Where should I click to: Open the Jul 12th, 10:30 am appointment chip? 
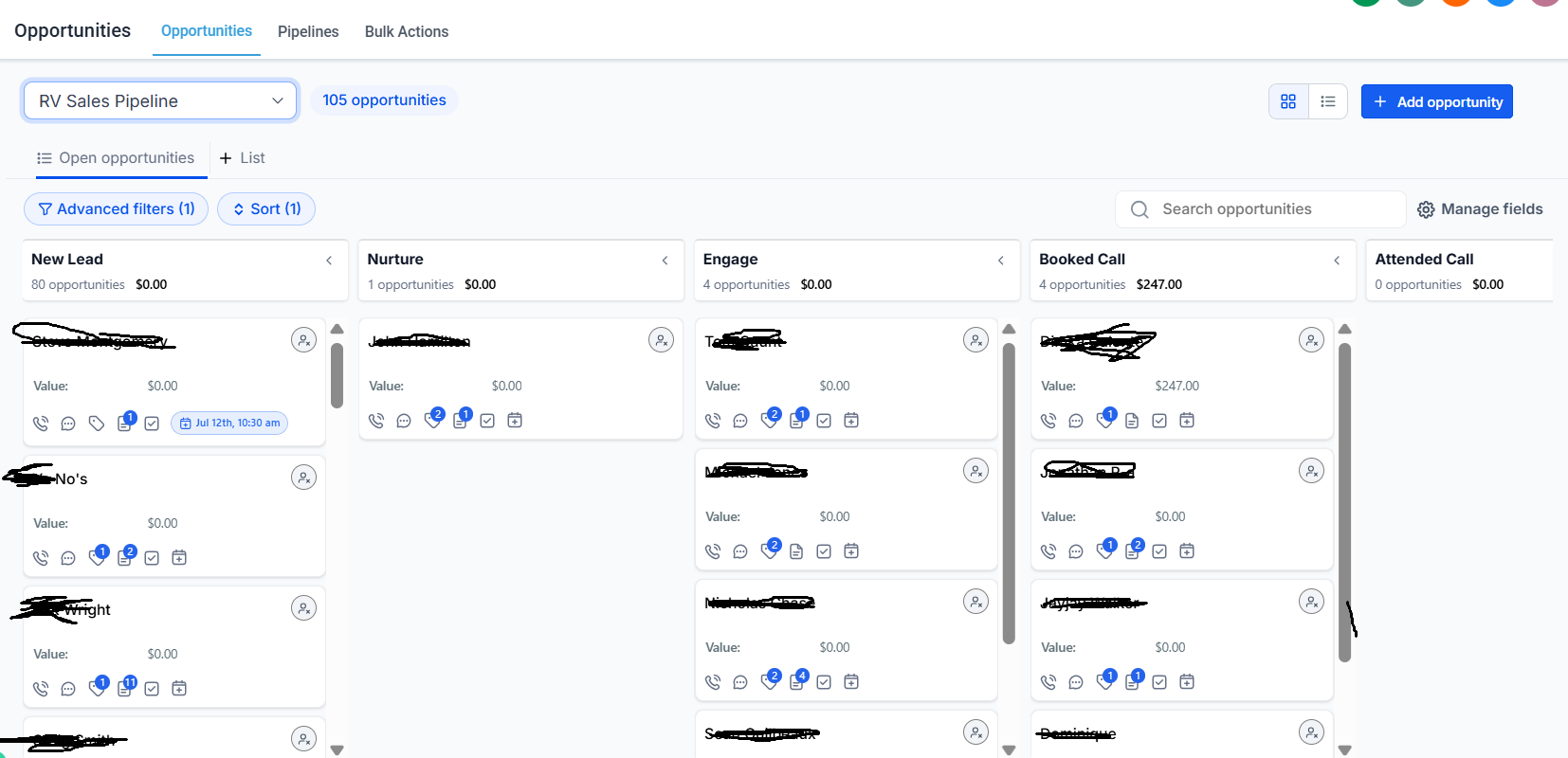click(x=229, y=423)
